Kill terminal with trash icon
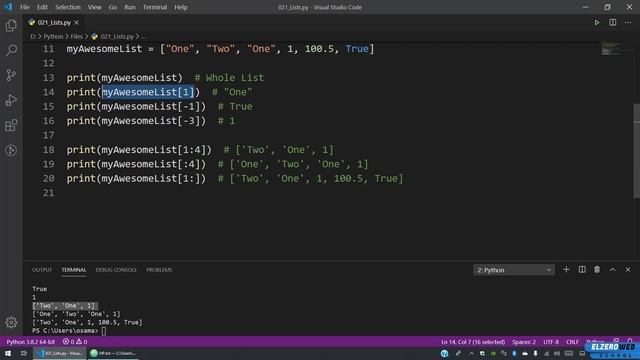Viewport: 640px width, 360px height. pyautogui.click(x=597, y=269)
